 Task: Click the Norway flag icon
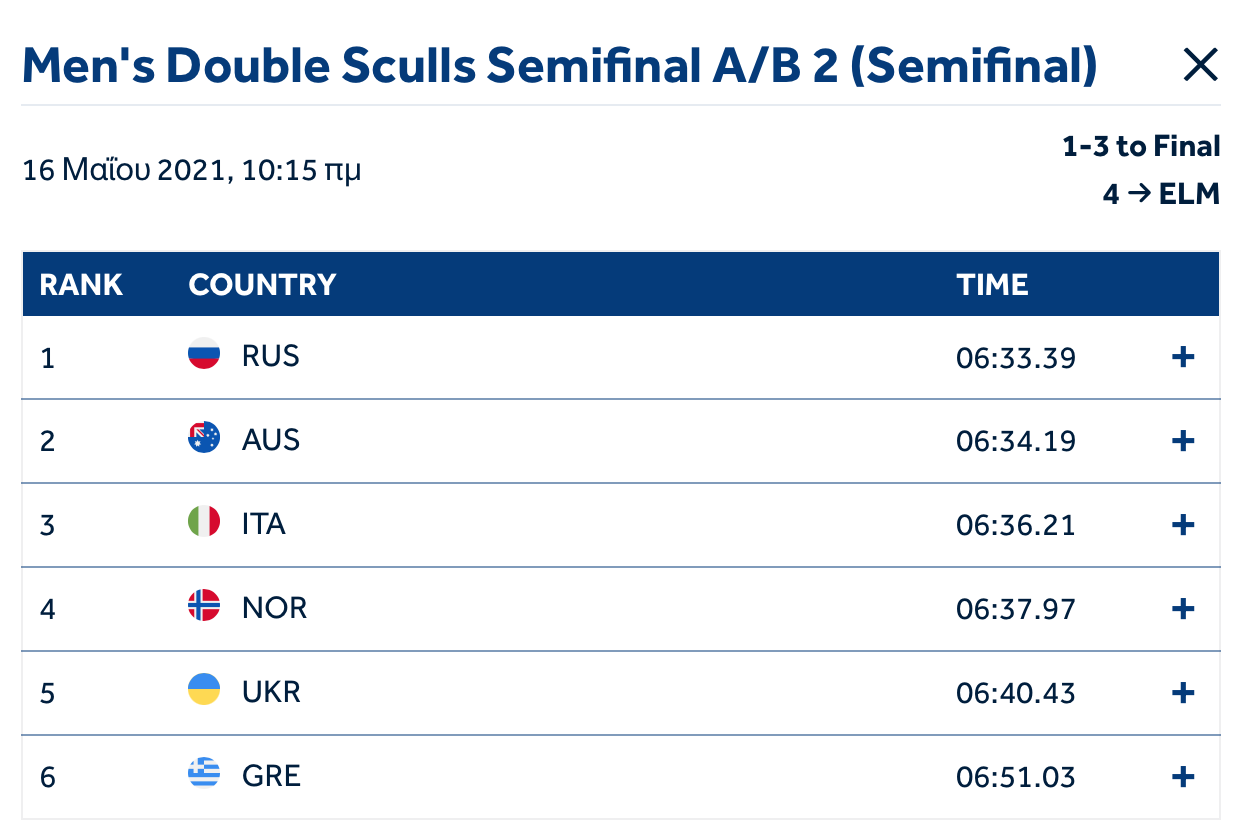[x=204, y=606]
